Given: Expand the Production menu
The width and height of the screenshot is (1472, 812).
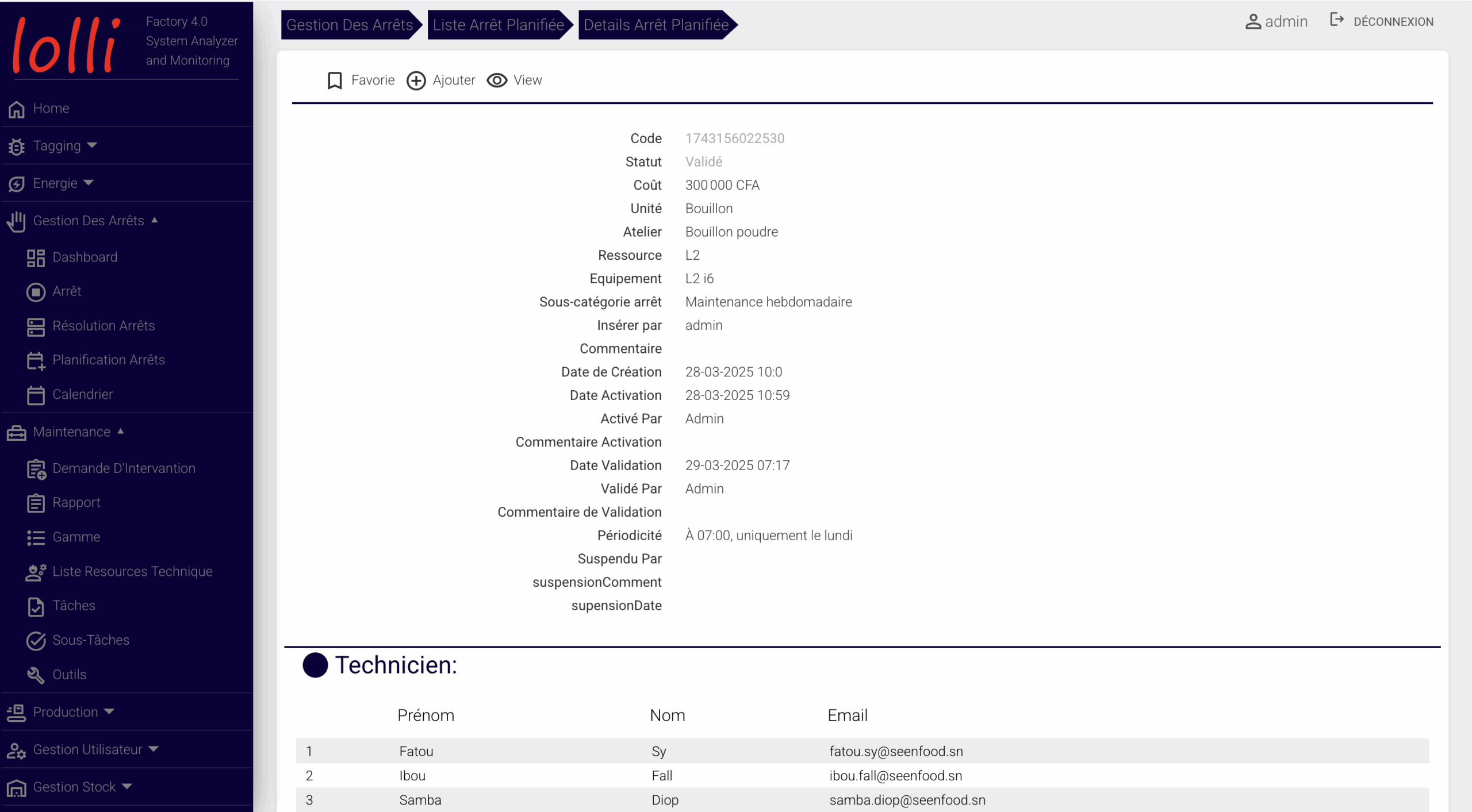Looking at the screenshot, I should coord(73,712).
